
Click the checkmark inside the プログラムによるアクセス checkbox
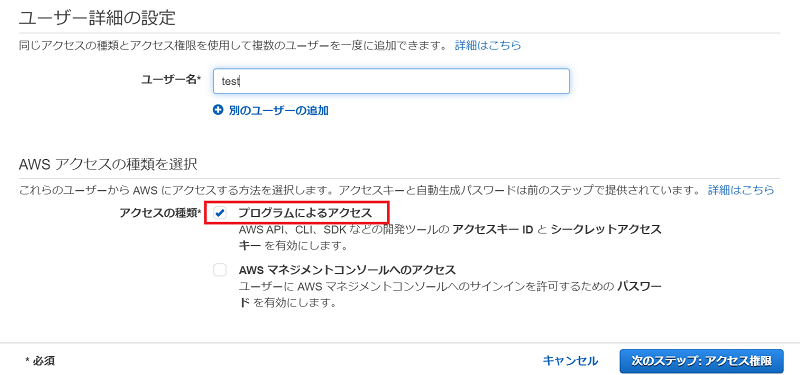click(x=220, y=213)
